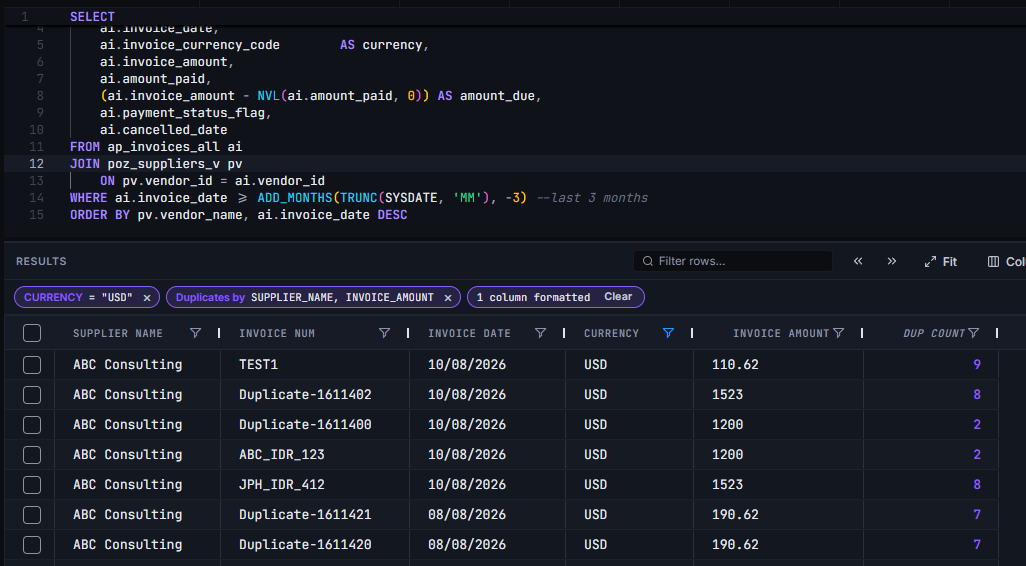
Task: Click poz_suppliers_v in the JOIN line
Action: click(164, 164)
